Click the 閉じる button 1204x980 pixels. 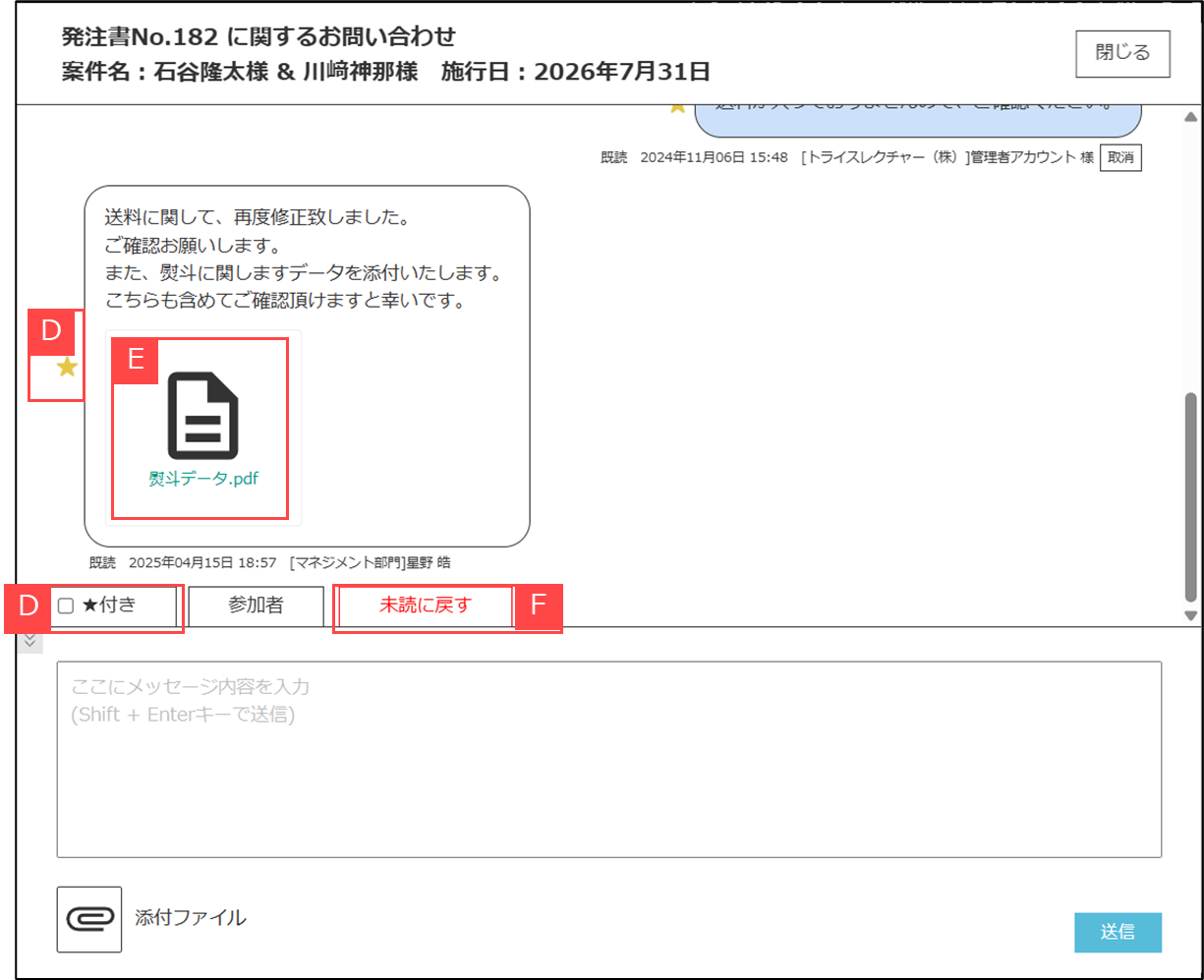[1122, 53]
